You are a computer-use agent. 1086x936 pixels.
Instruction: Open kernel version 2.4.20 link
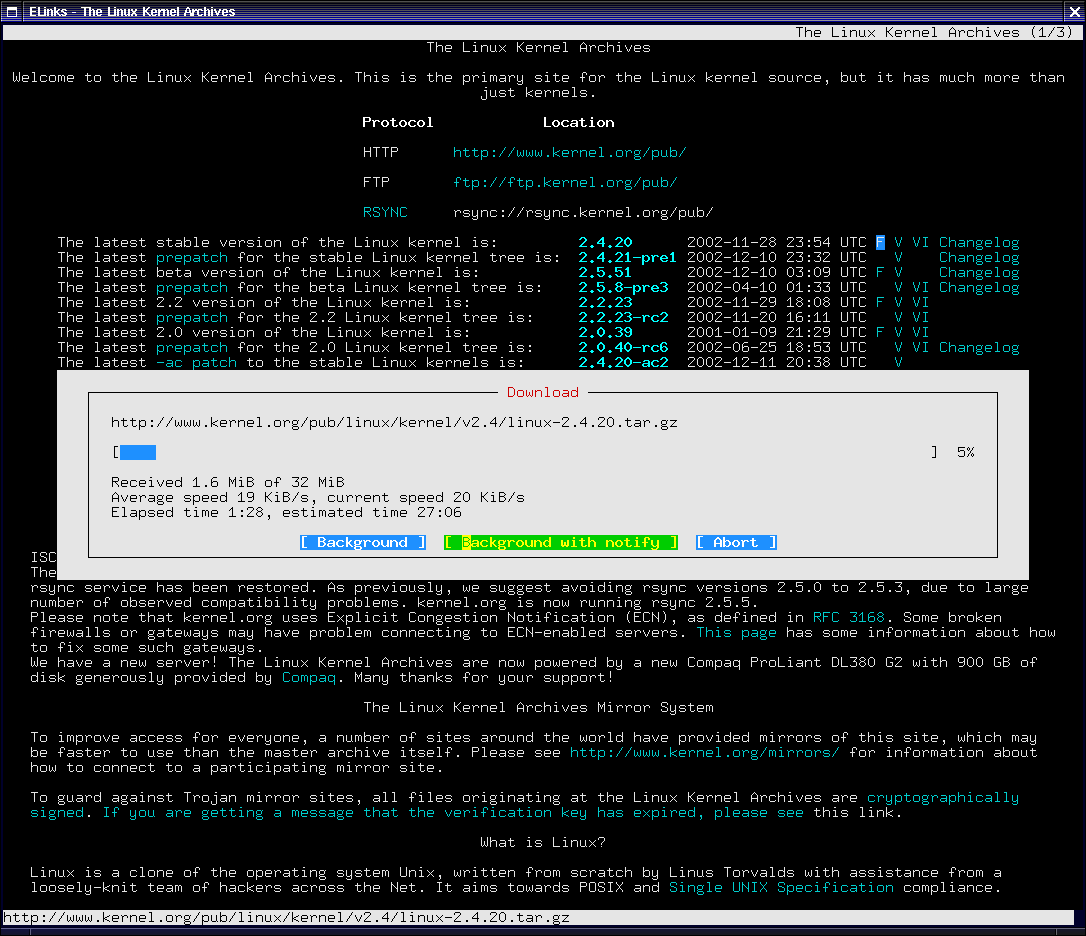[605, 242]
